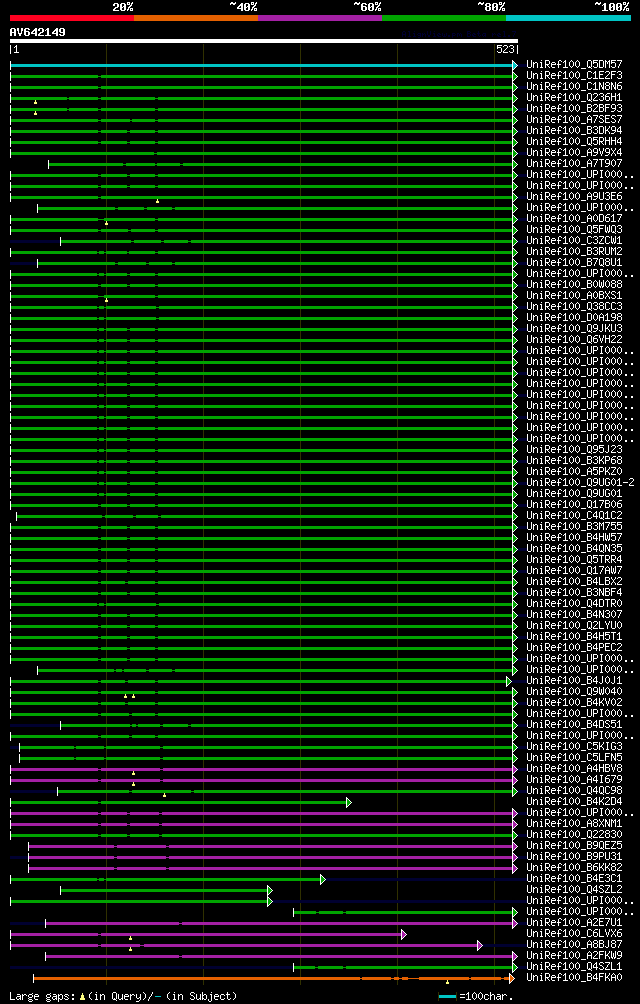This screenshot has width=640, height=1004.
Task: Click the UniRef100_A8XNM1 label
Action: pos(574,823)
